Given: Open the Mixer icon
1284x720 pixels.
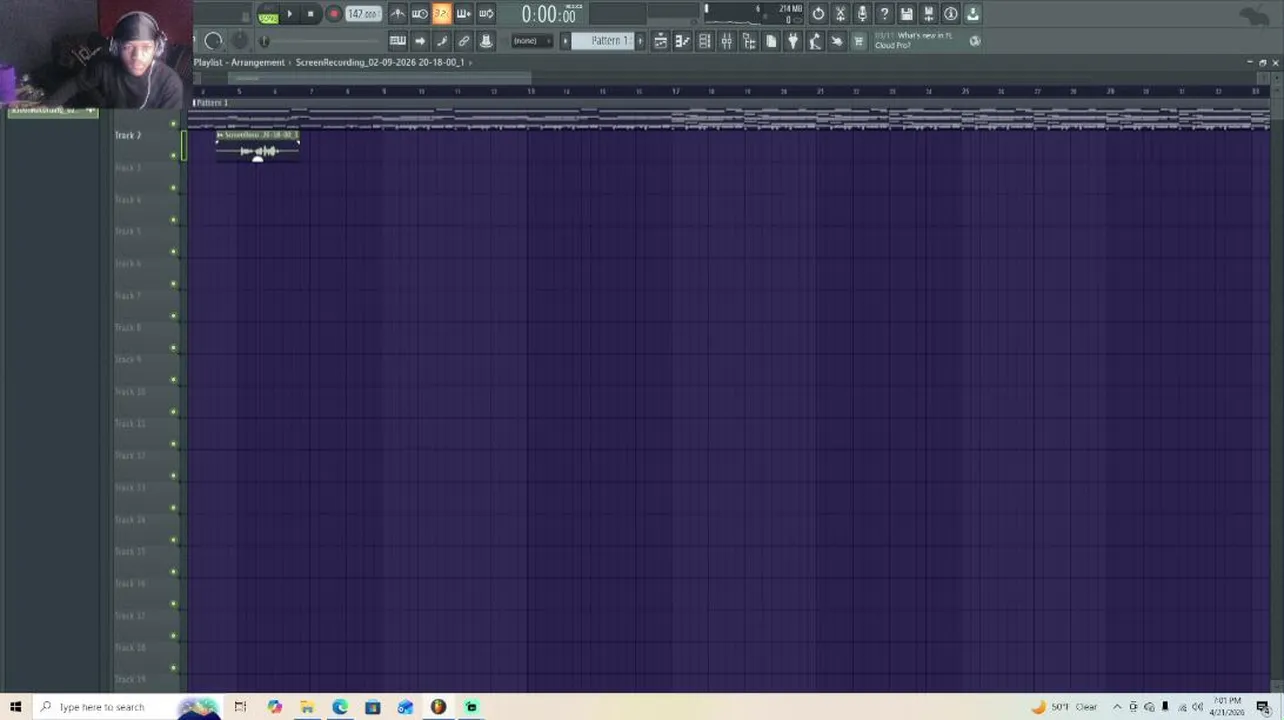Looking at the screenshot, I should point(727,41).
